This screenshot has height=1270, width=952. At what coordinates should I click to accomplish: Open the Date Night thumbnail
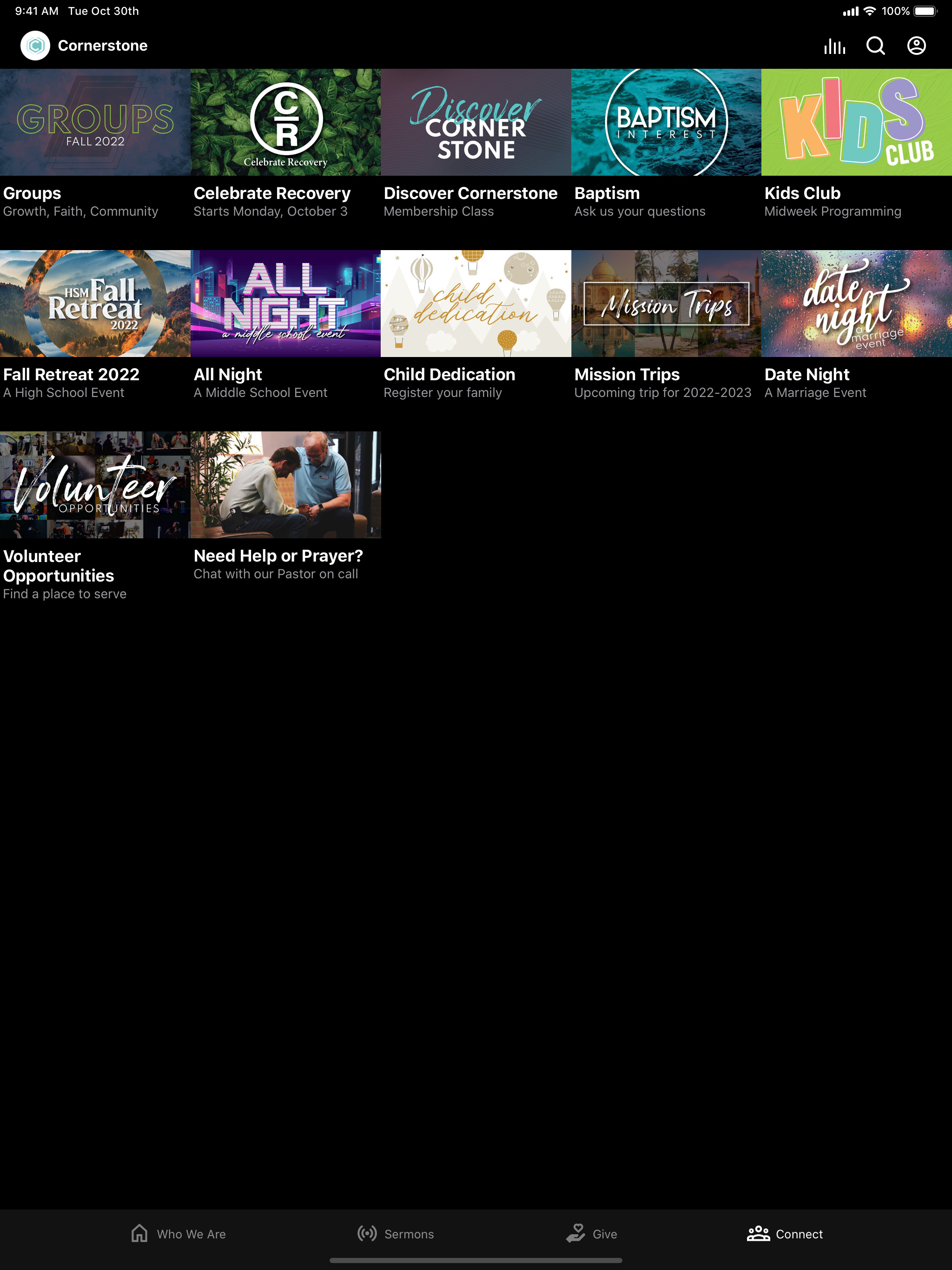click(857, 304)
